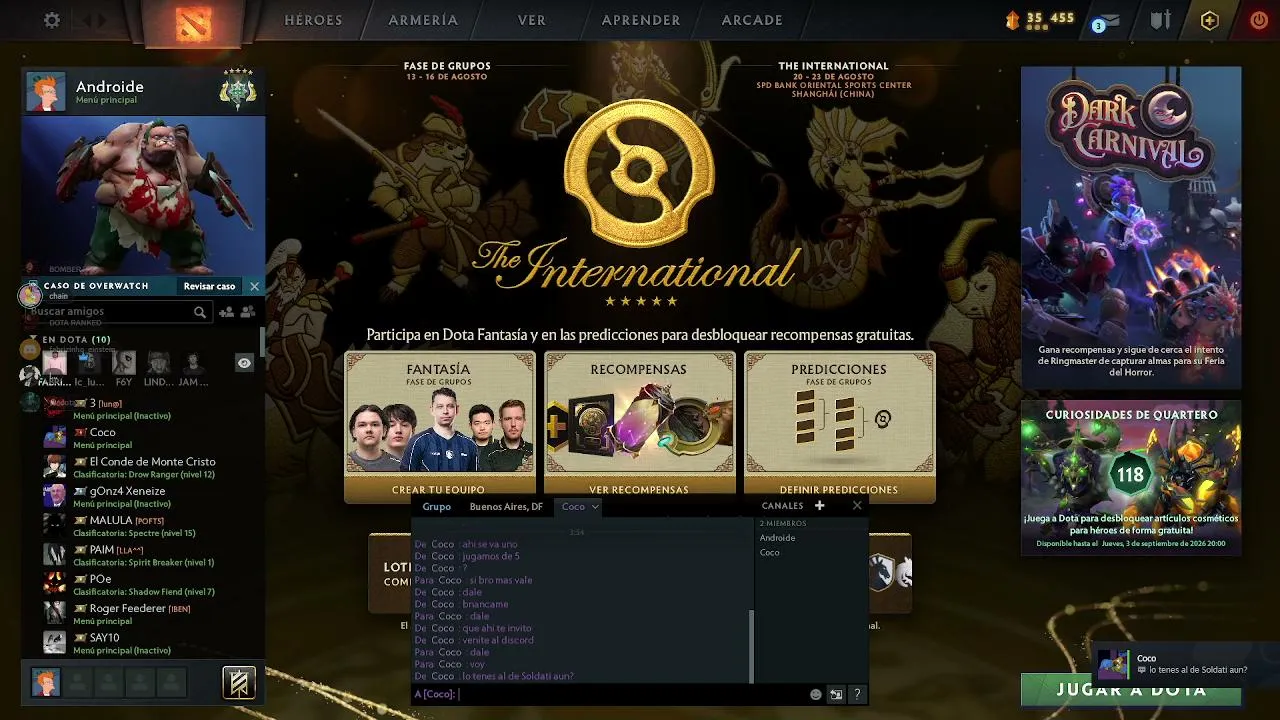Click avatar of friend Coco
1280x720 pixels.
tap(55, 438)
